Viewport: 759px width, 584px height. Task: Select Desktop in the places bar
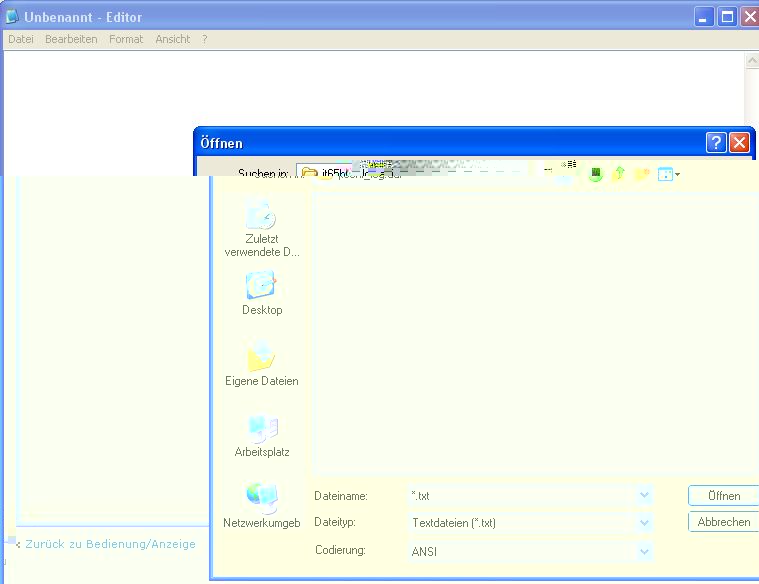262,293
